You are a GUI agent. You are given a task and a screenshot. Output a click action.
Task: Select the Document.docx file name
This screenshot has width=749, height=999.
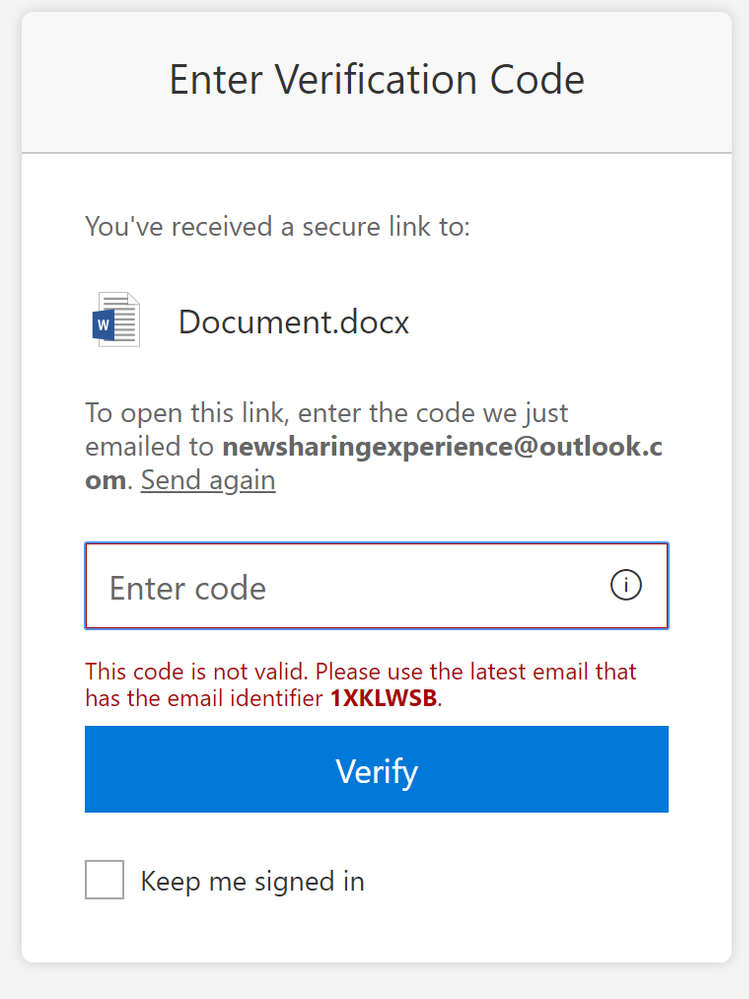point(294,322)
